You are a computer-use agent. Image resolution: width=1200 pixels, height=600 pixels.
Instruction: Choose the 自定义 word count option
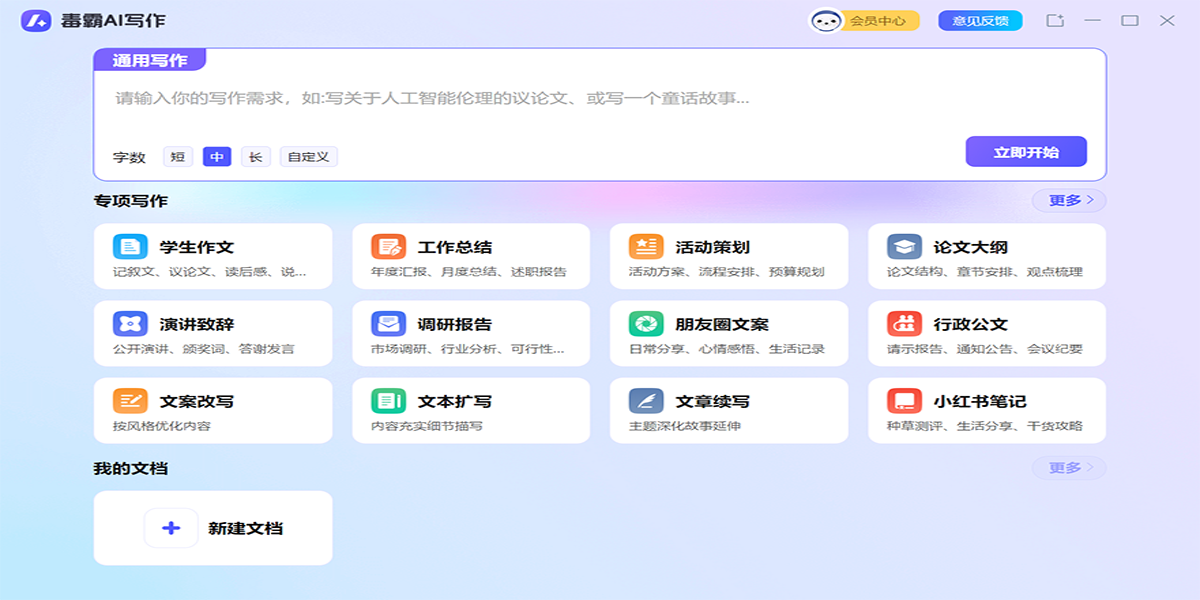[x=308, y=157]
